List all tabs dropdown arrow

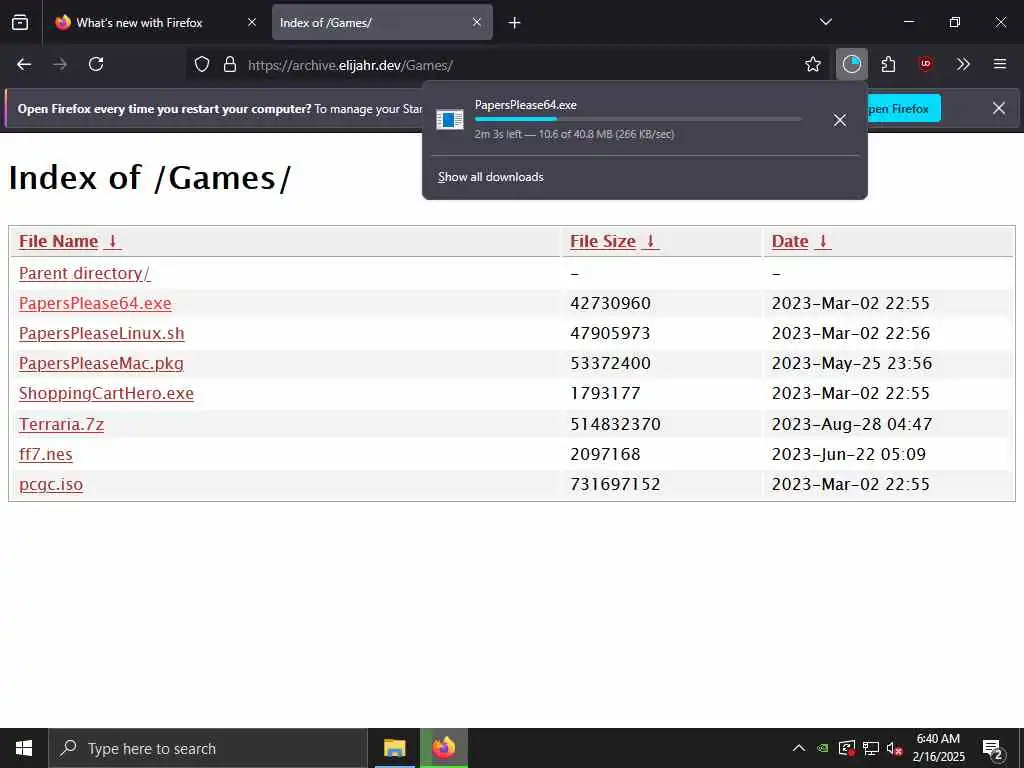[825, 22]
